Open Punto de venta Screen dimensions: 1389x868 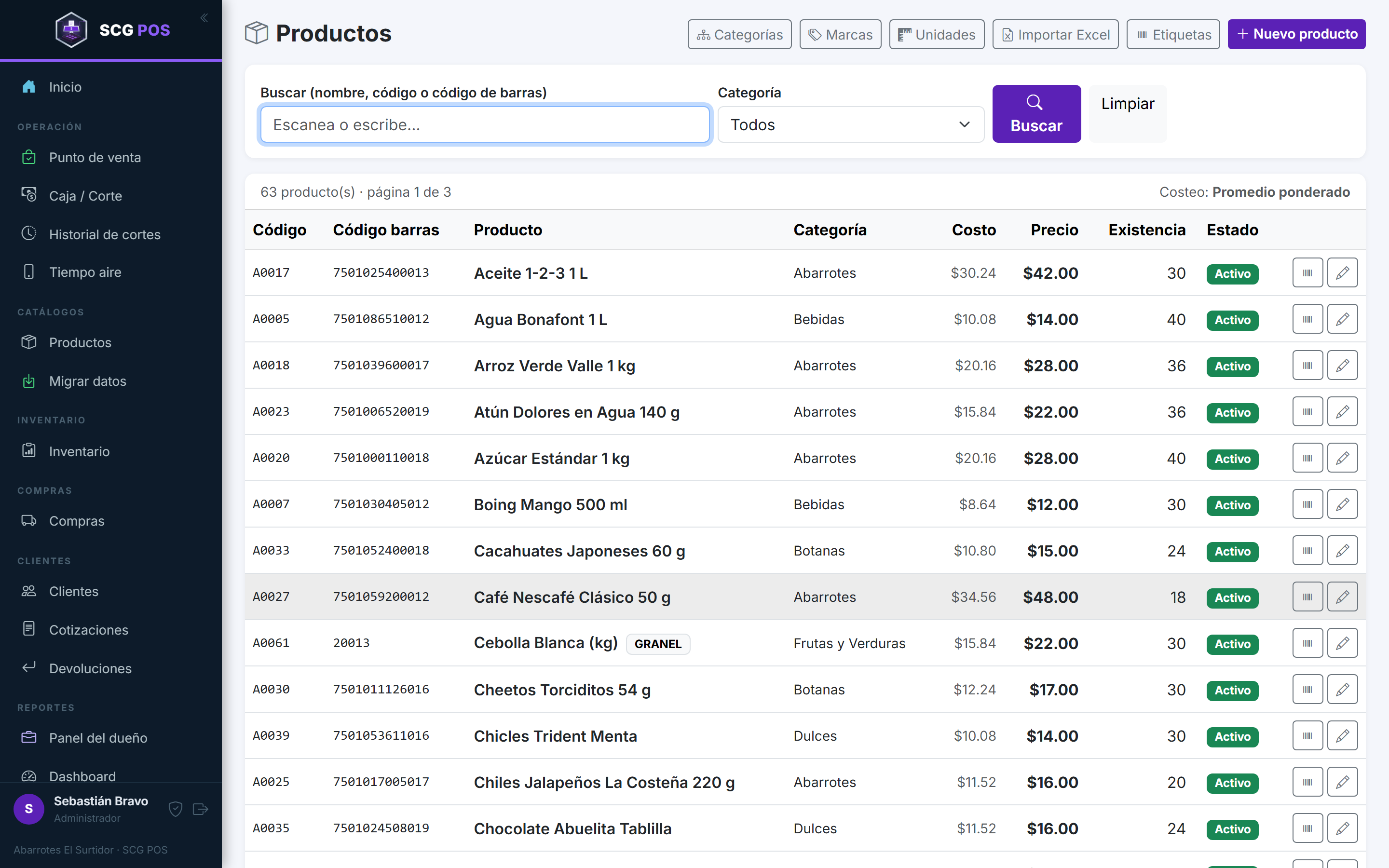coord(111,157)
